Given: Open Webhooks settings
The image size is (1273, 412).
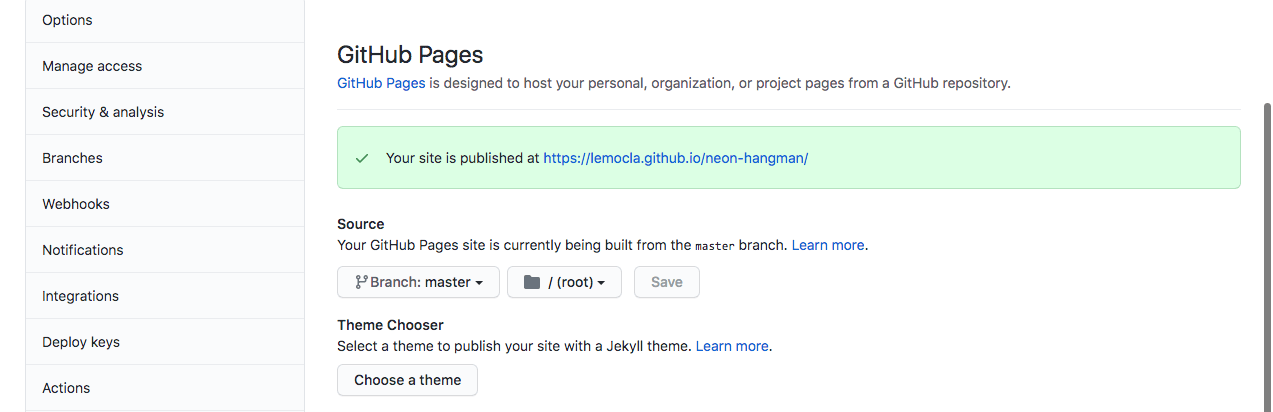Looking at the screenshot, I should coord(165,204).
